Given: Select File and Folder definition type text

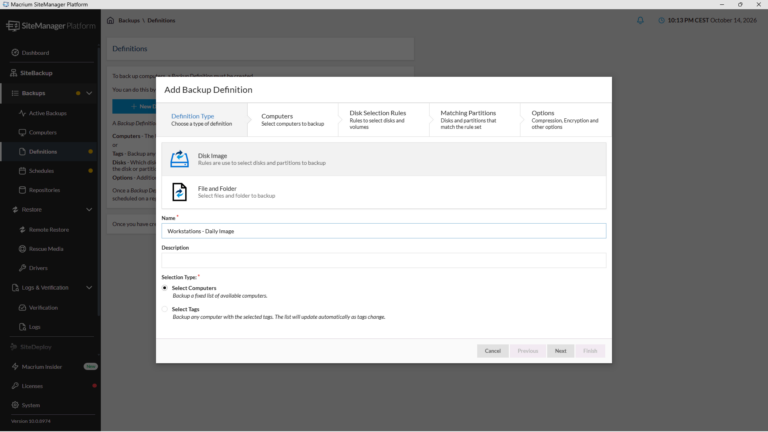Looking at the screenshot, I should 217,189.
